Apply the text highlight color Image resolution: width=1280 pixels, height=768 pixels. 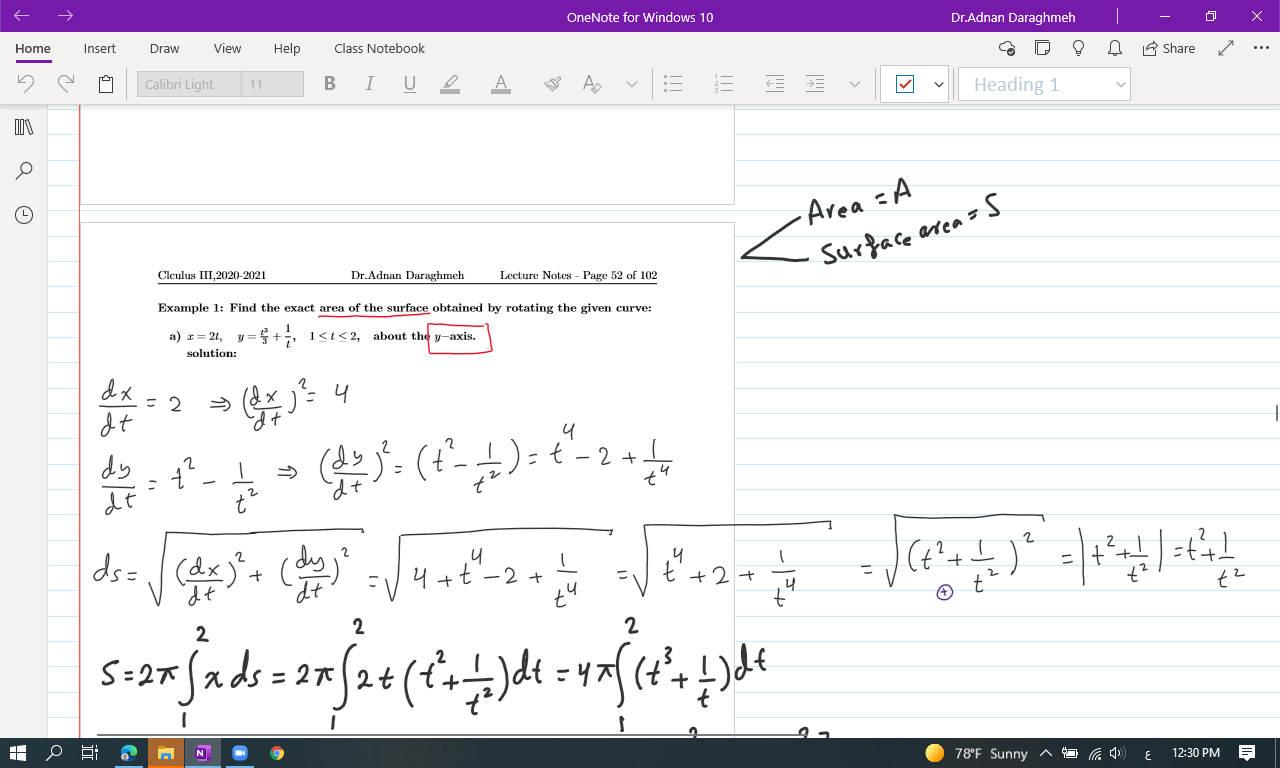point(450,84)
